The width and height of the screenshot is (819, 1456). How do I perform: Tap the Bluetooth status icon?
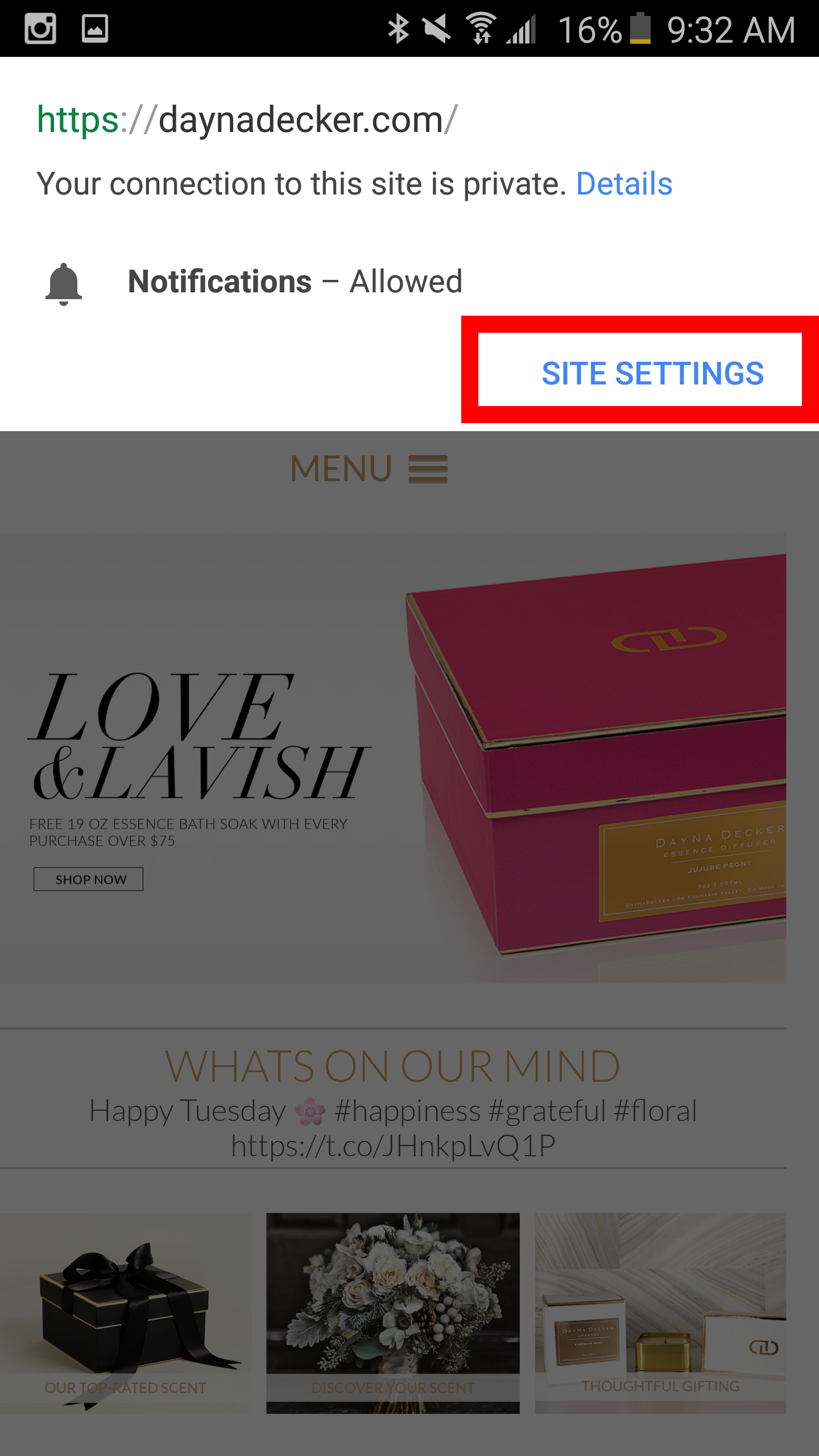tap(398, 28)
